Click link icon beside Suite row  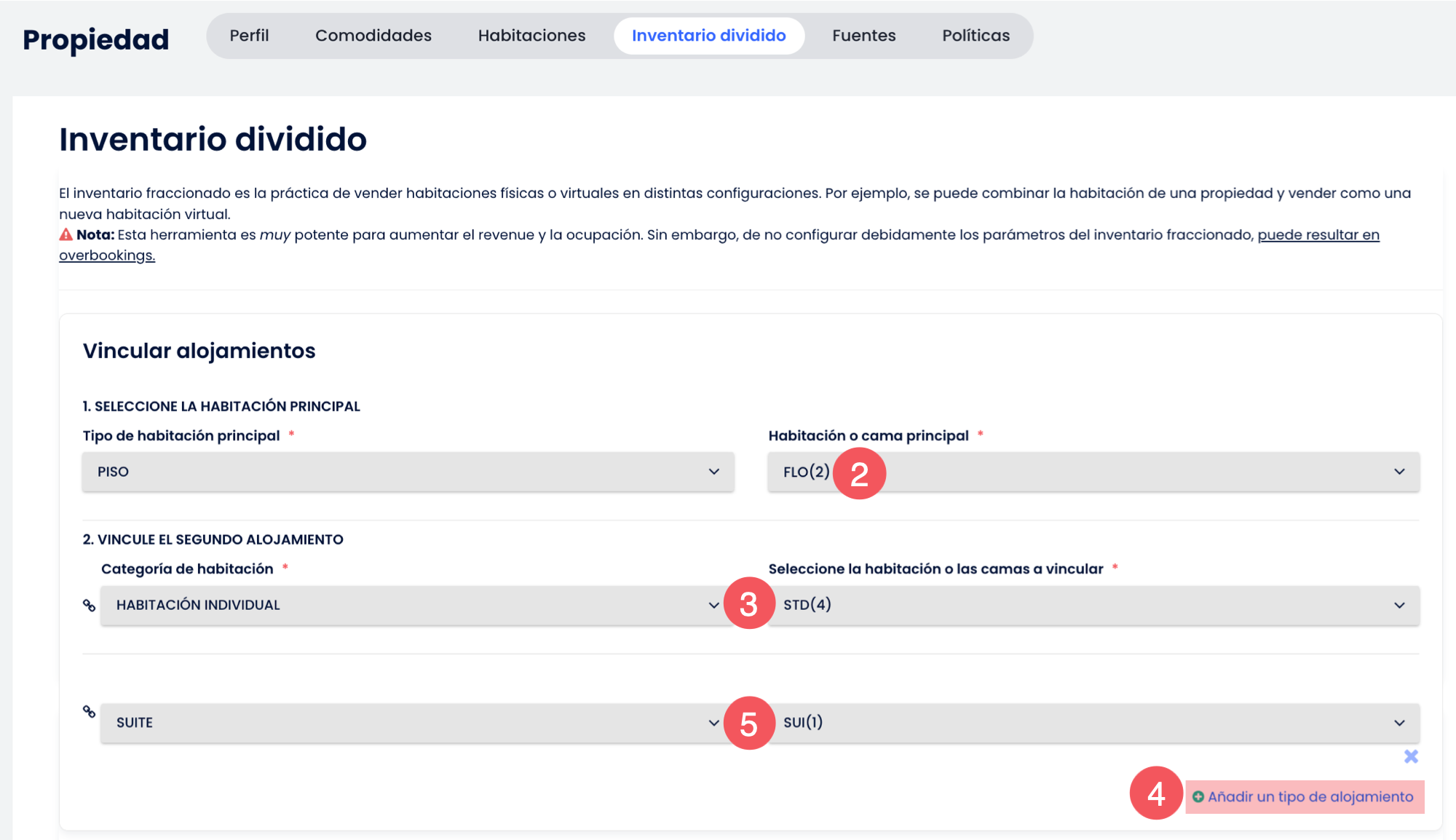coord(89,711)
